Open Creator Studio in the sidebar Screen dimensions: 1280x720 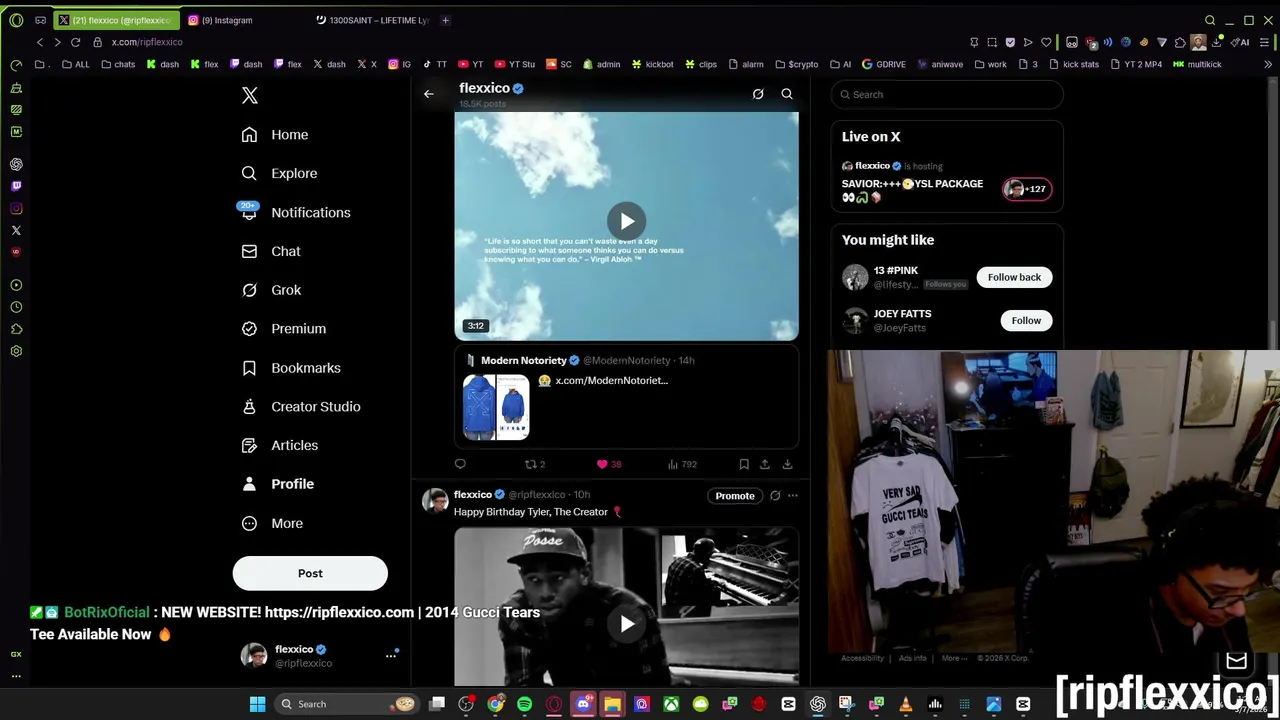(x=301, y=407)
